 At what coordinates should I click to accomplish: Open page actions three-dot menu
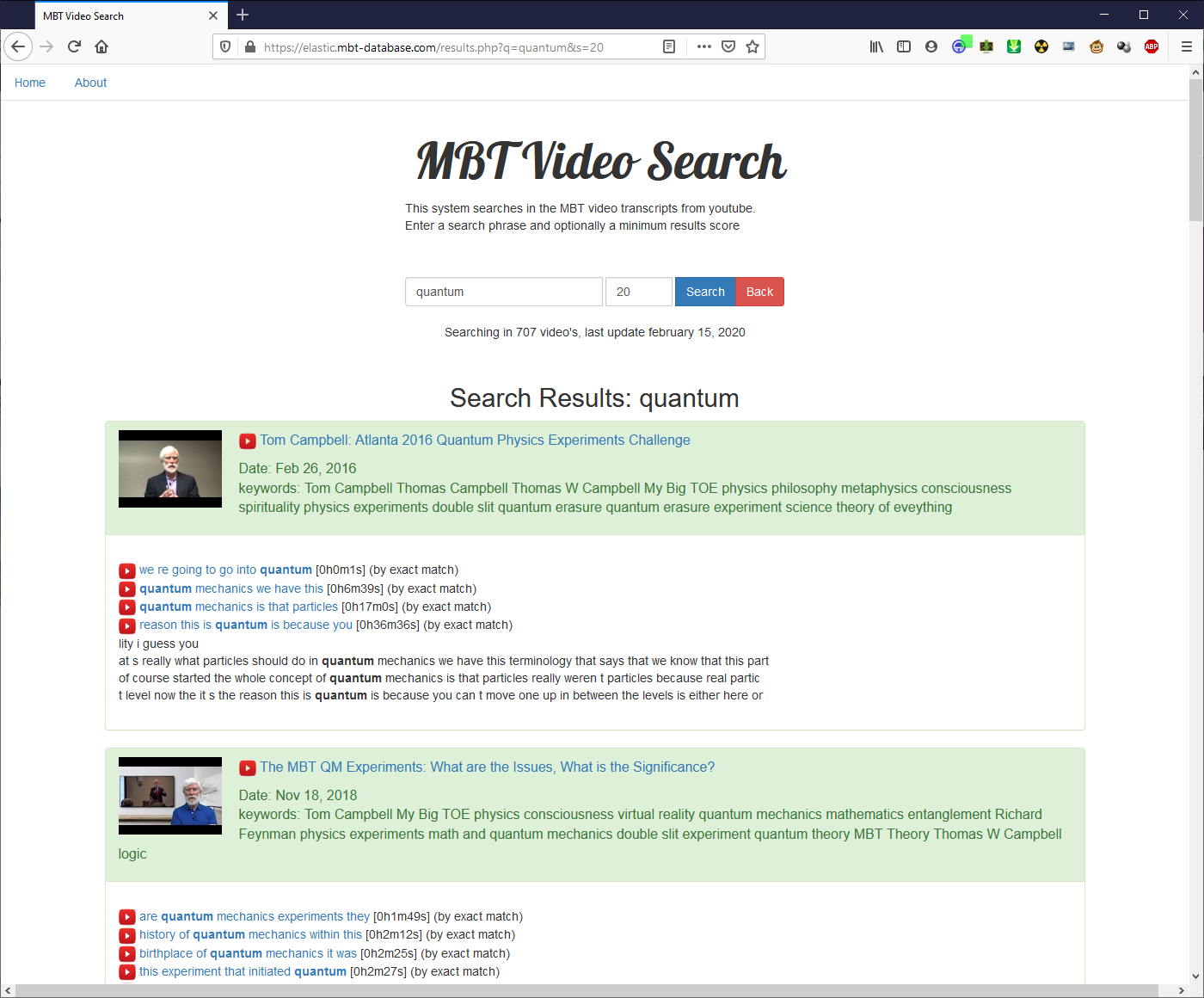tap(704, 46)
